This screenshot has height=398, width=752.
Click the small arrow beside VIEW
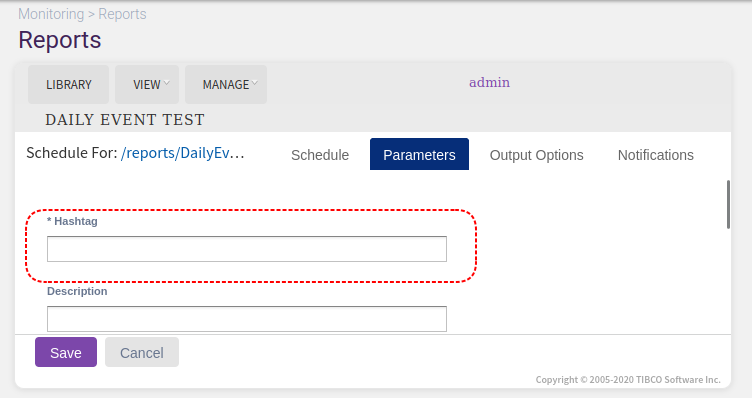pos(166,83)
